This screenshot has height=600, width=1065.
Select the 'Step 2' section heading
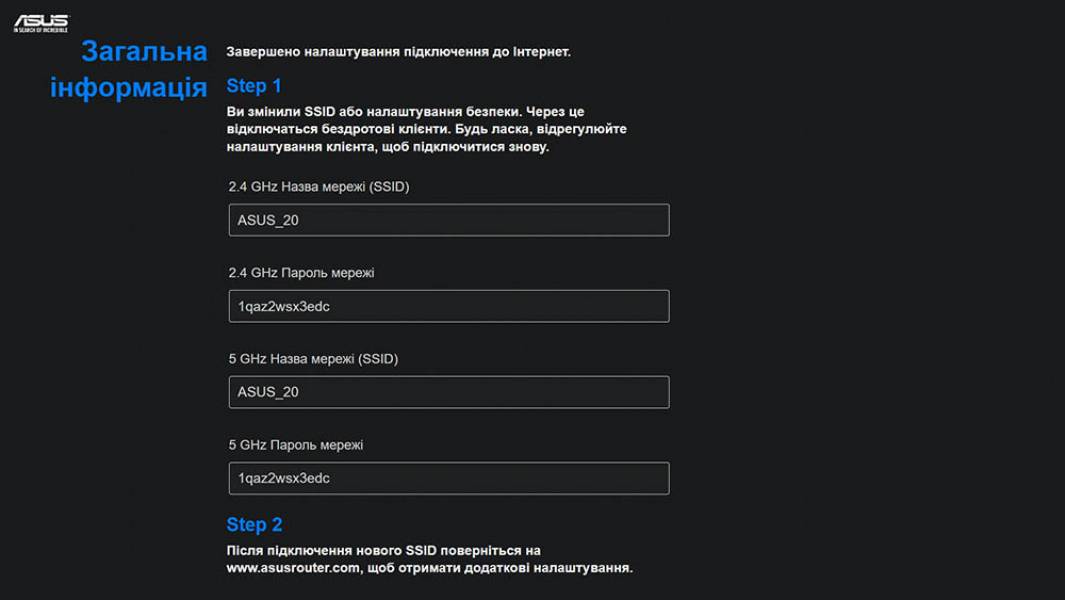(253, 524)
